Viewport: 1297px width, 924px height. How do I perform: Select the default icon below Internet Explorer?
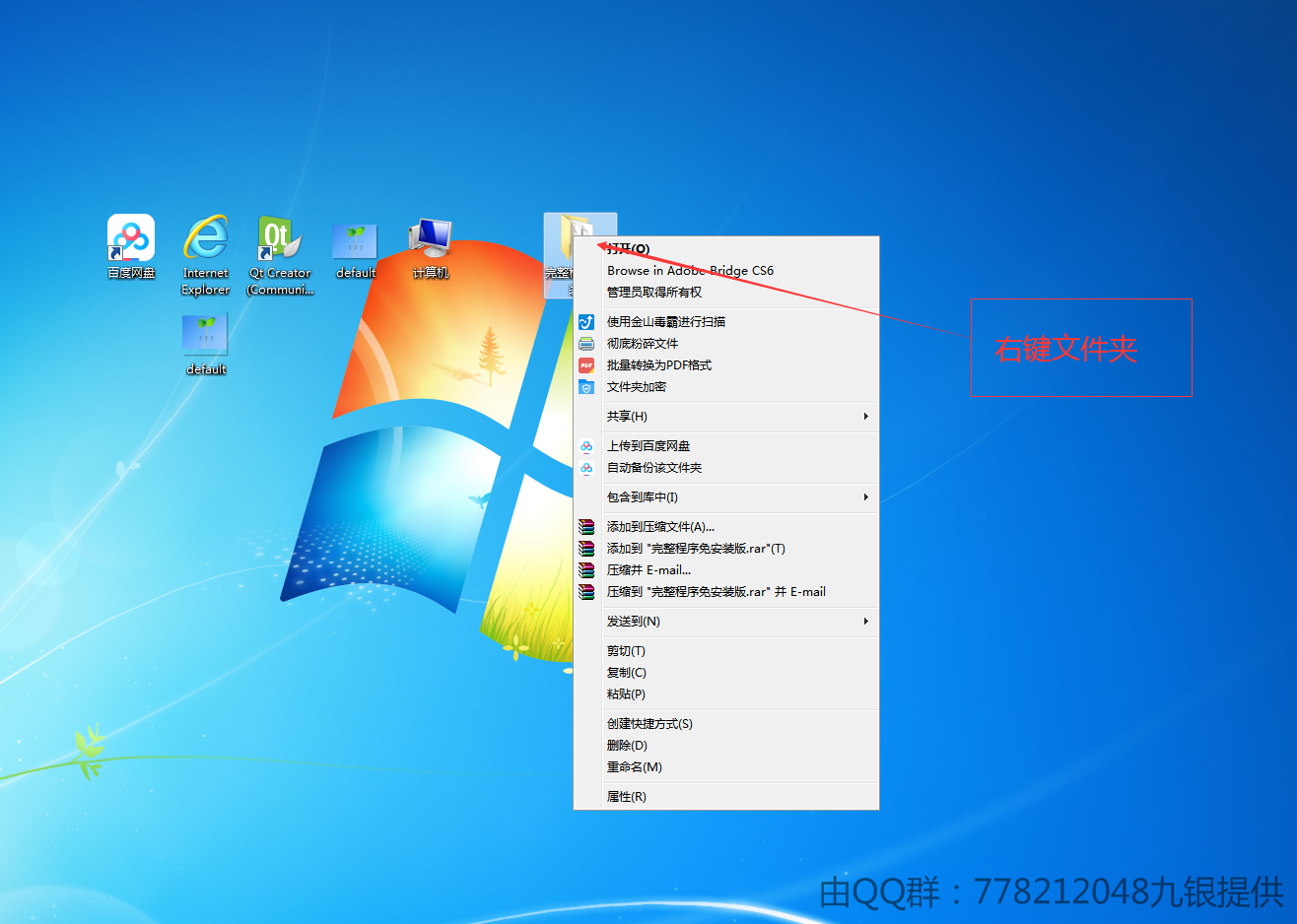205,334
